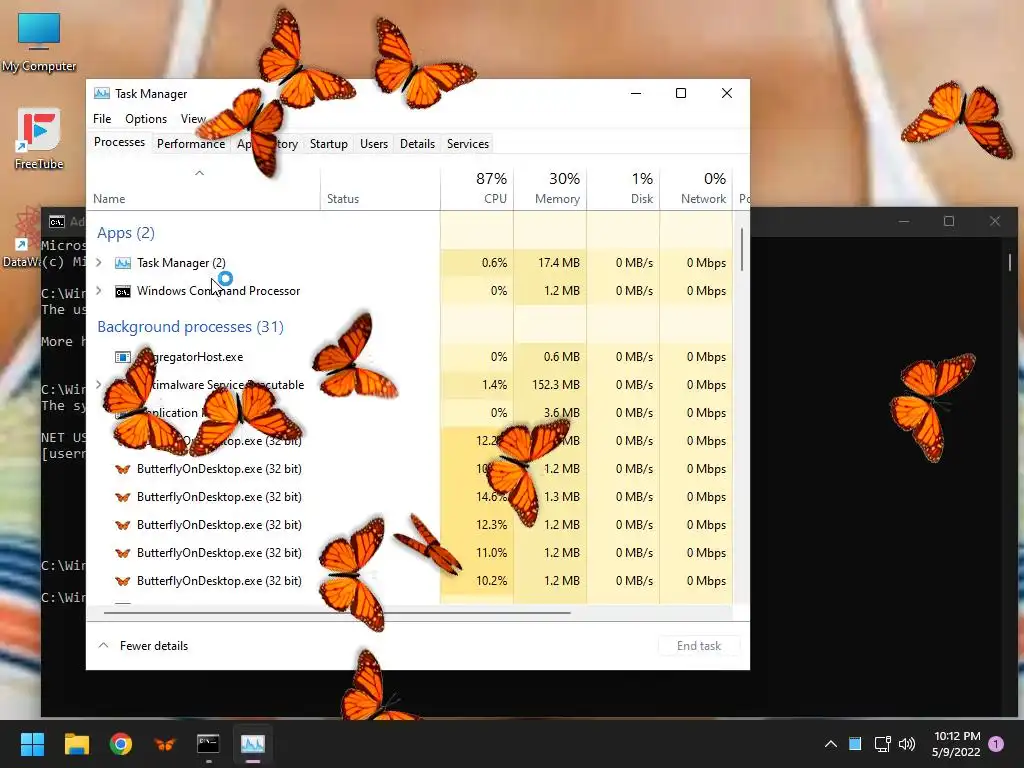Open the volume tray icon

[x=906, y=744]
